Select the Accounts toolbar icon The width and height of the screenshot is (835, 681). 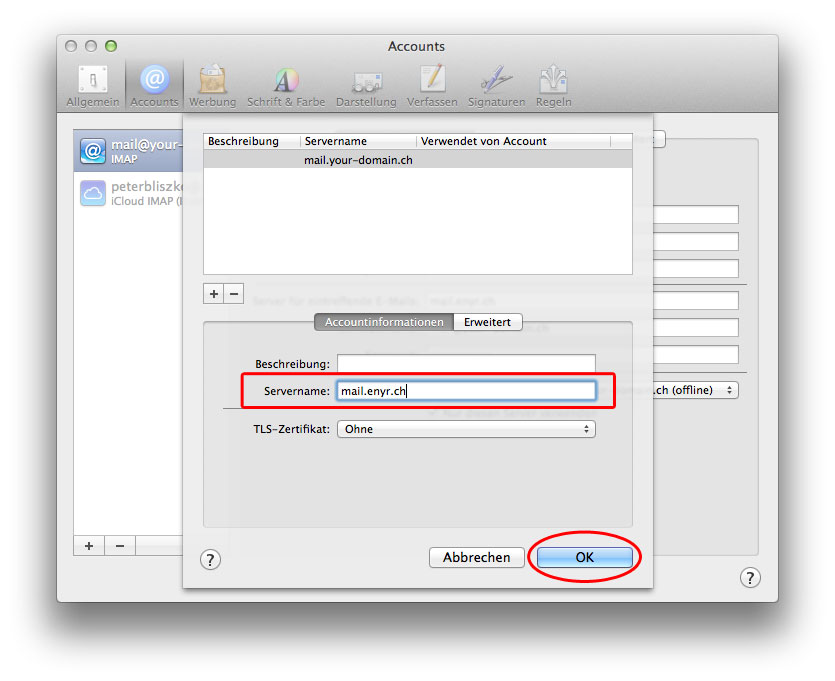(154, 86)
